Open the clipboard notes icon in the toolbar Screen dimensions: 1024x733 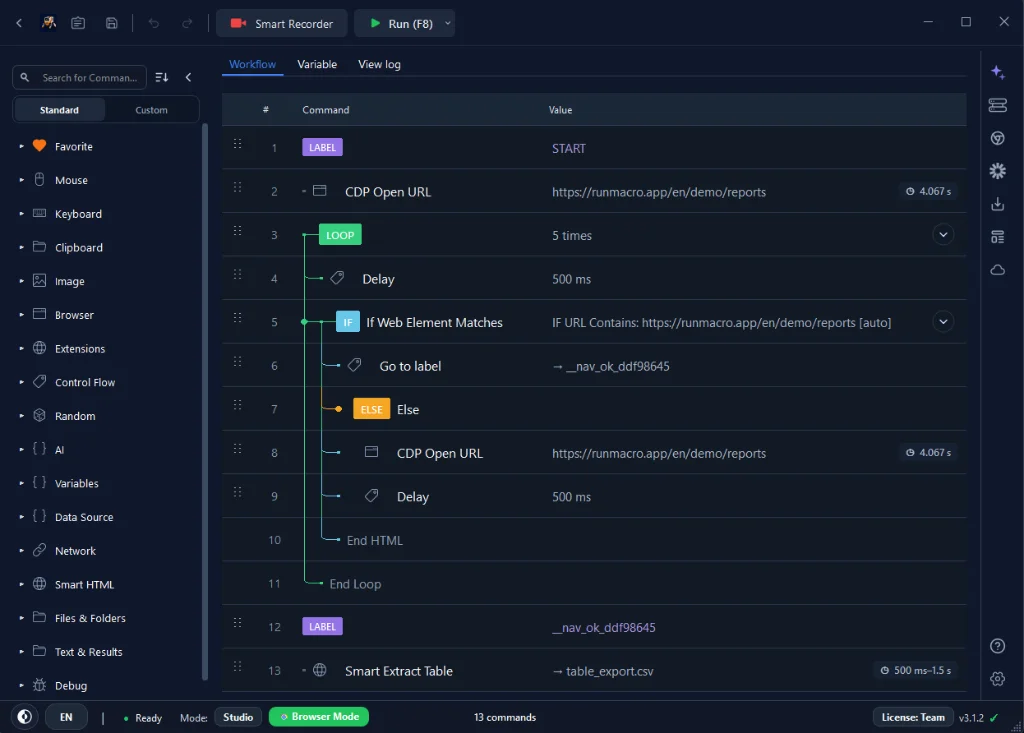[x=78, y=24]
